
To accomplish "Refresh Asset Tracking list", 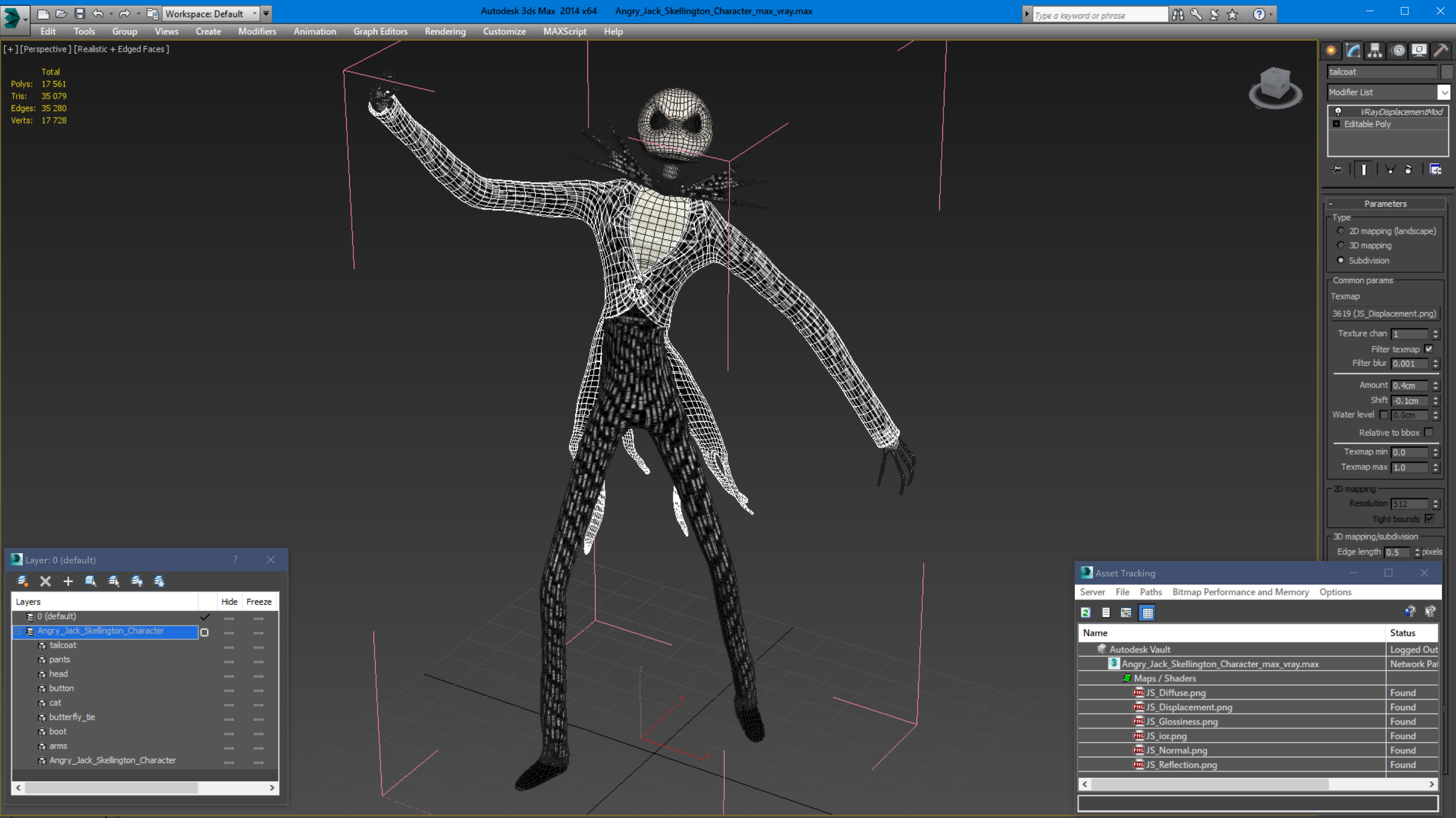I will point(1085,612).
